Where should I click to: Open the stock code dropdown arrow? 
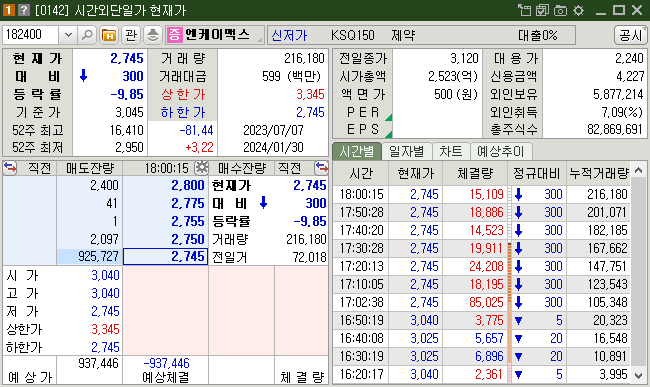[x=68, y=35]
